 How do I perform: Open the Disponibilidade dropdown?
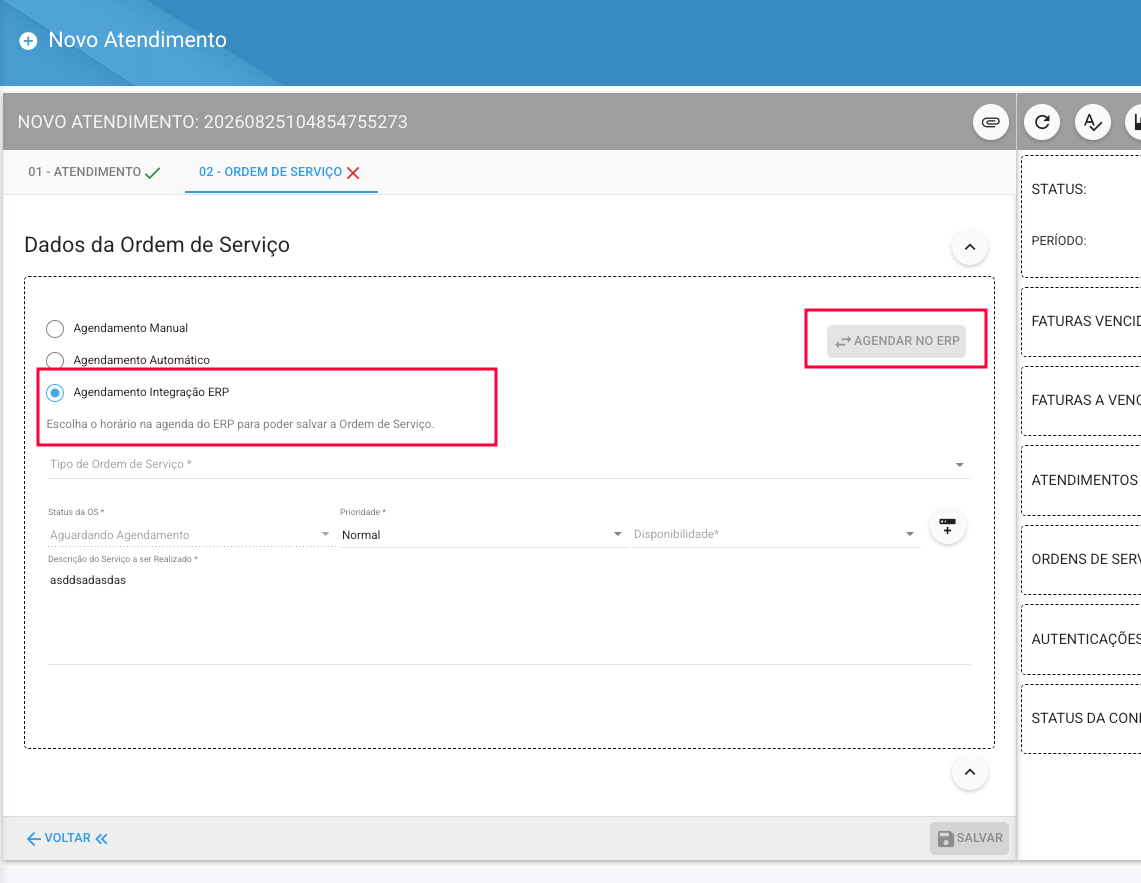776,535
